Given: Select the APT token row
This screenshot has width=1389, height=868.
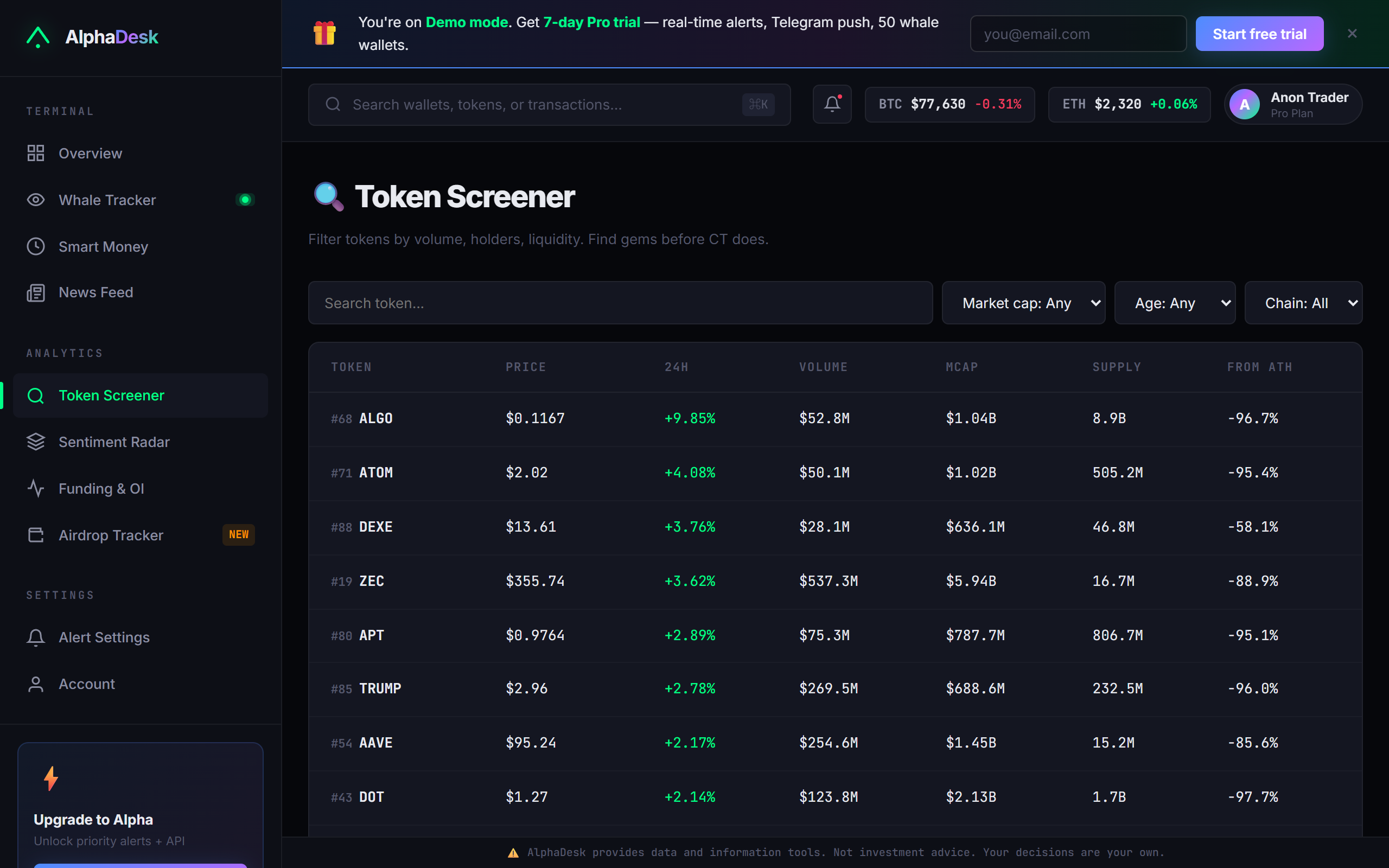Looking at the screenshot, I should click(x=835, y=635).
